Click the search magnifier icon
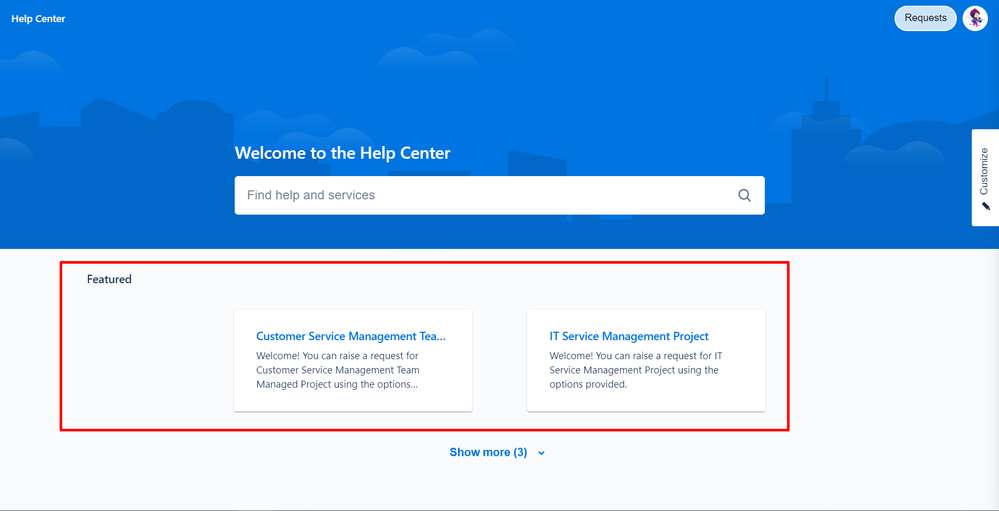Image resolution: width=999 pixels, height=511 pixels. [x=744, y=196]
